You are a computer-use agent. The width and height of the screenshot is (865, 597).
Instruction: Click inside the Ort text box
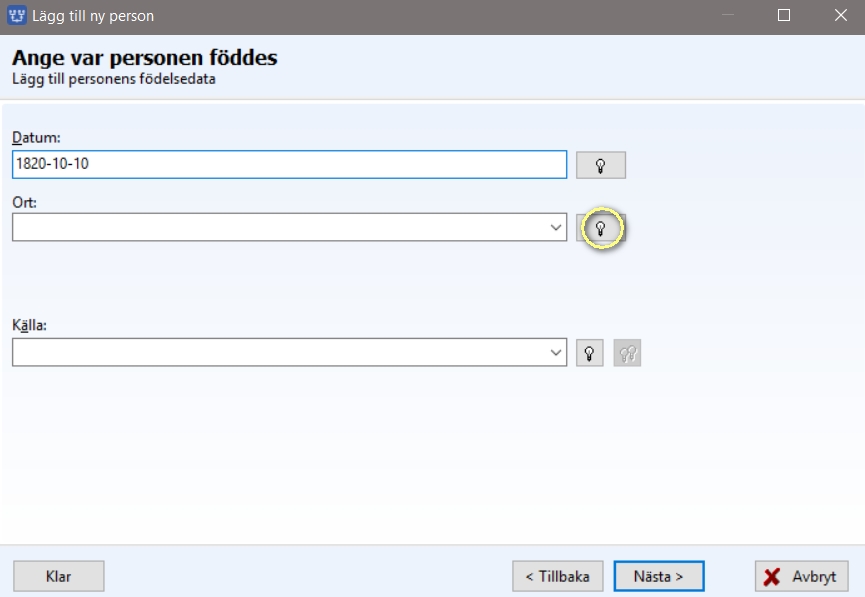click(x=279, y=227)
